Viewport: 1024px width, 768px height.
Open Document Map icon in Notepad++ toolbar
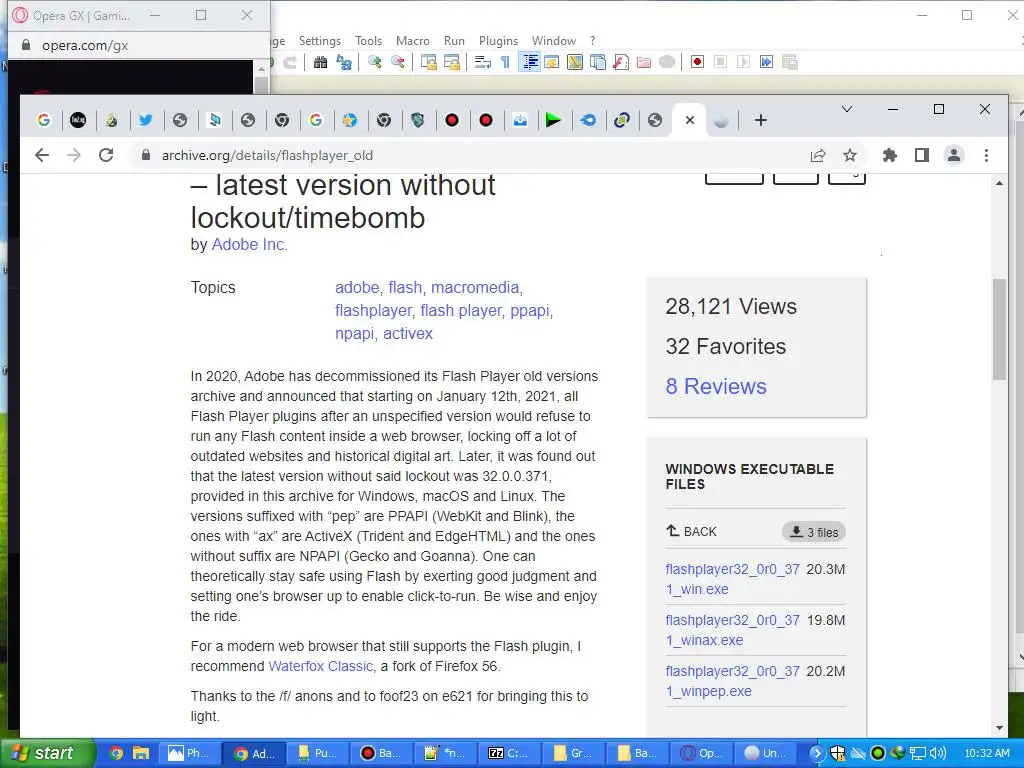coord(575,62)
